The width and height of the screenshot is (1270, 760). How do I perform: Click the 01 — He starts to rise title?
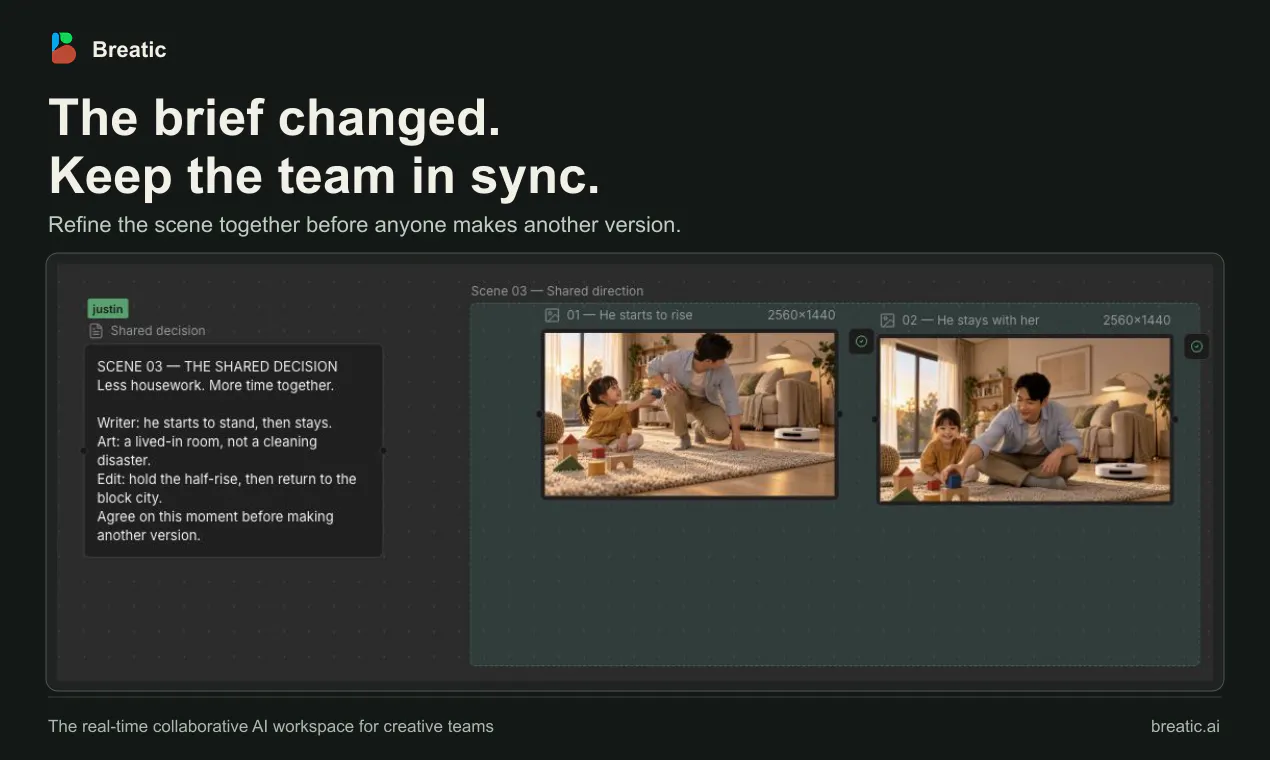coord(629,315)
